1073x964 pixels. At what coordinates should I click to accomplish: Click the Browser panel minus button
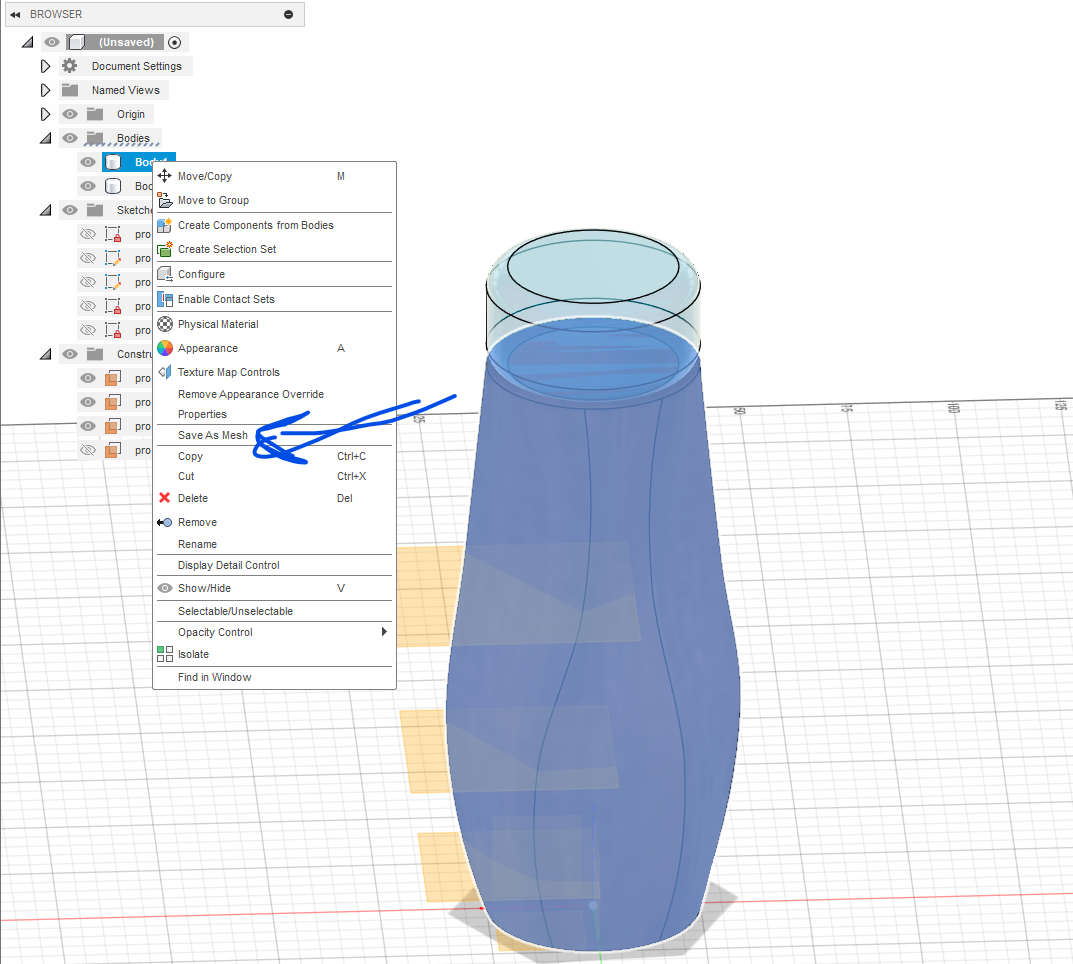(289, 14)
